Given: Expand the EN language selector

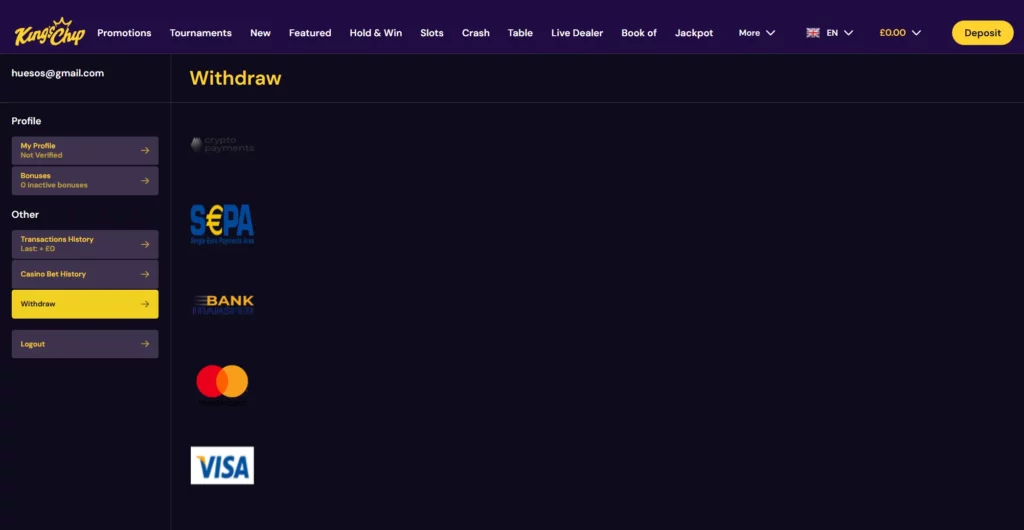Looking at the screenshot, I should coord(839,33).
